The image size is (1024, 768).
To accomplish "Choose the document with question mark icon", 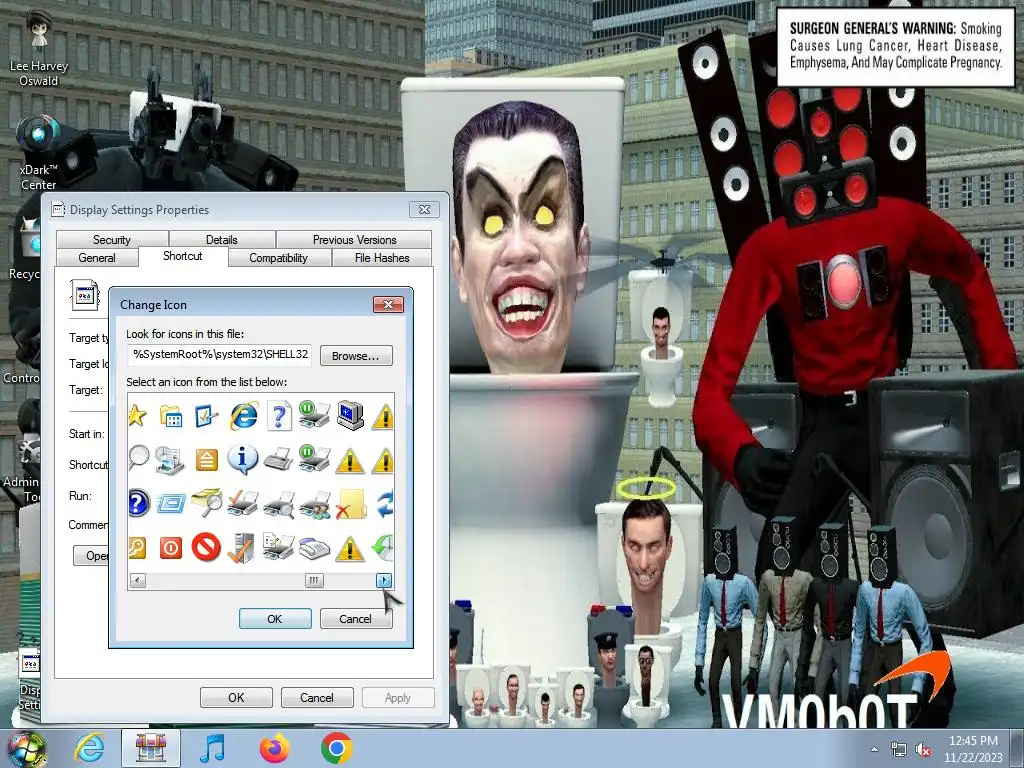I will 279,416.
